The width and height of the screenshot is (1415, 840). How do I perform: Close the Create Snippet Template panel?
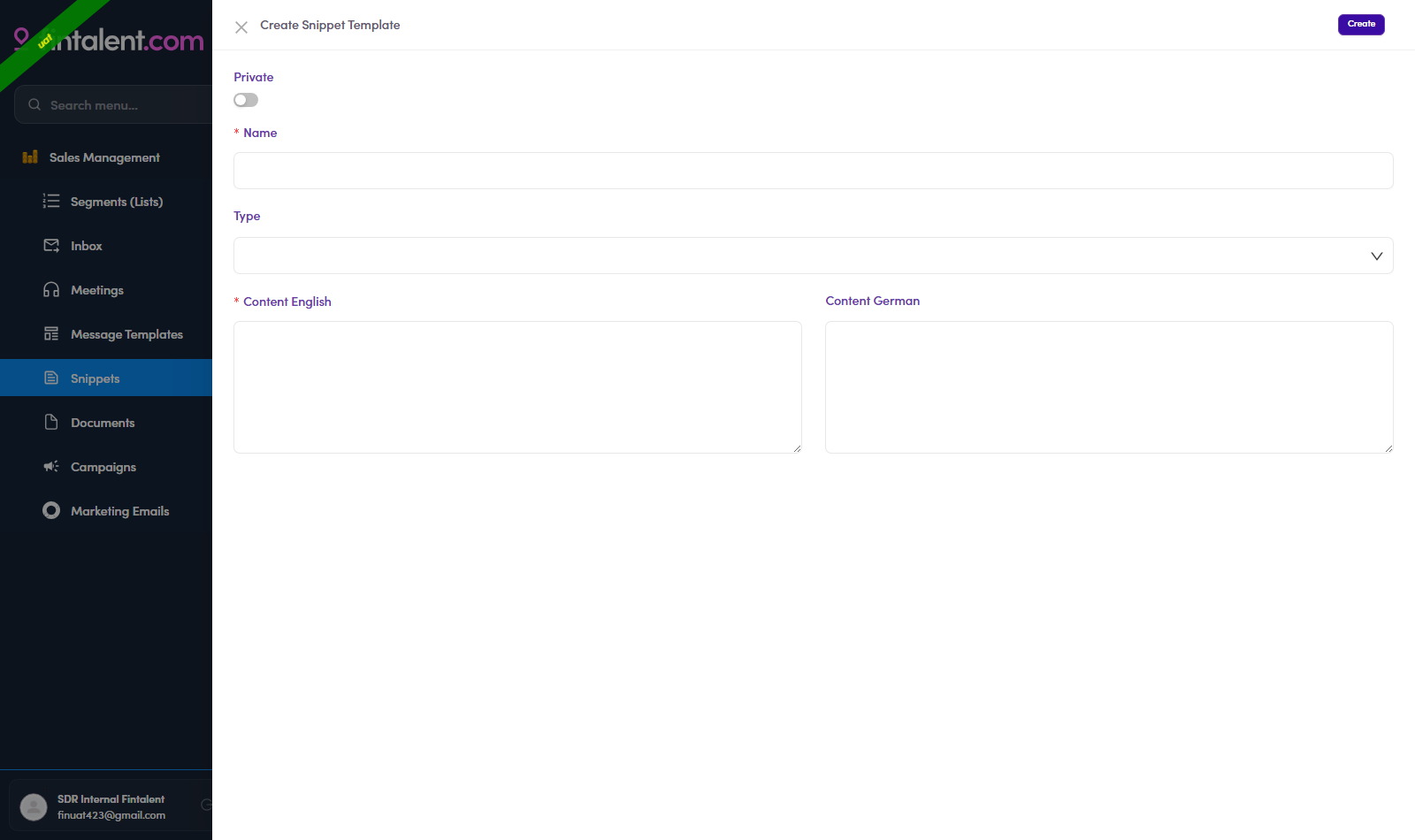[241, 27]
